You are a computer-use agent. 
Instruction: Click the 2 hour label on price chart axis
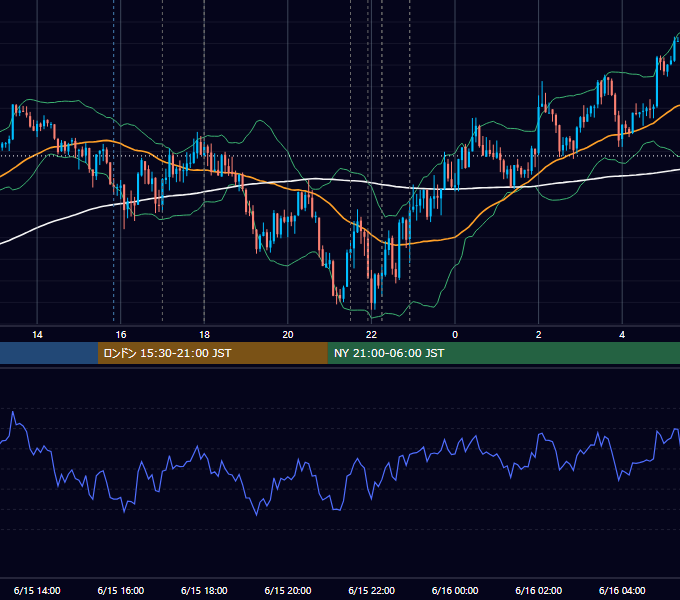point(539,335)
